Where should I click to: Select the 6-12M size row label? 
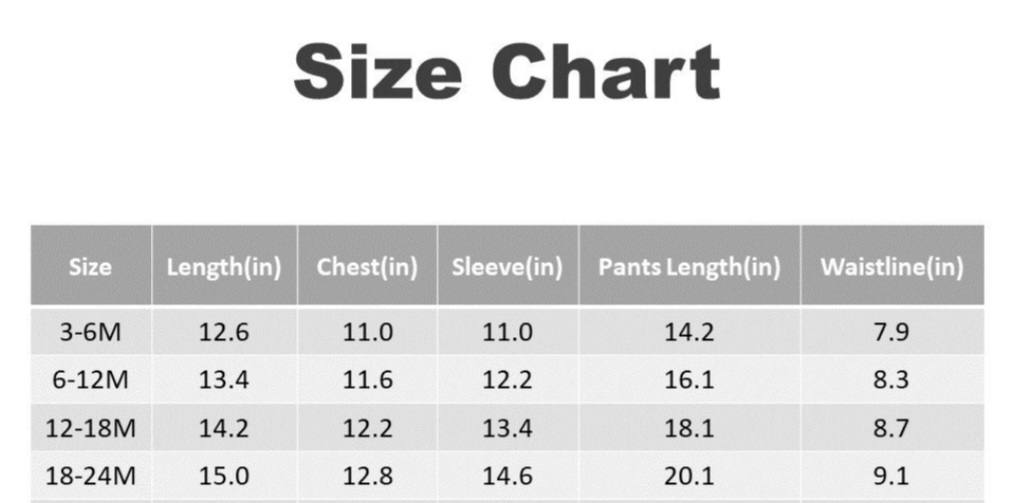[90, 380]
